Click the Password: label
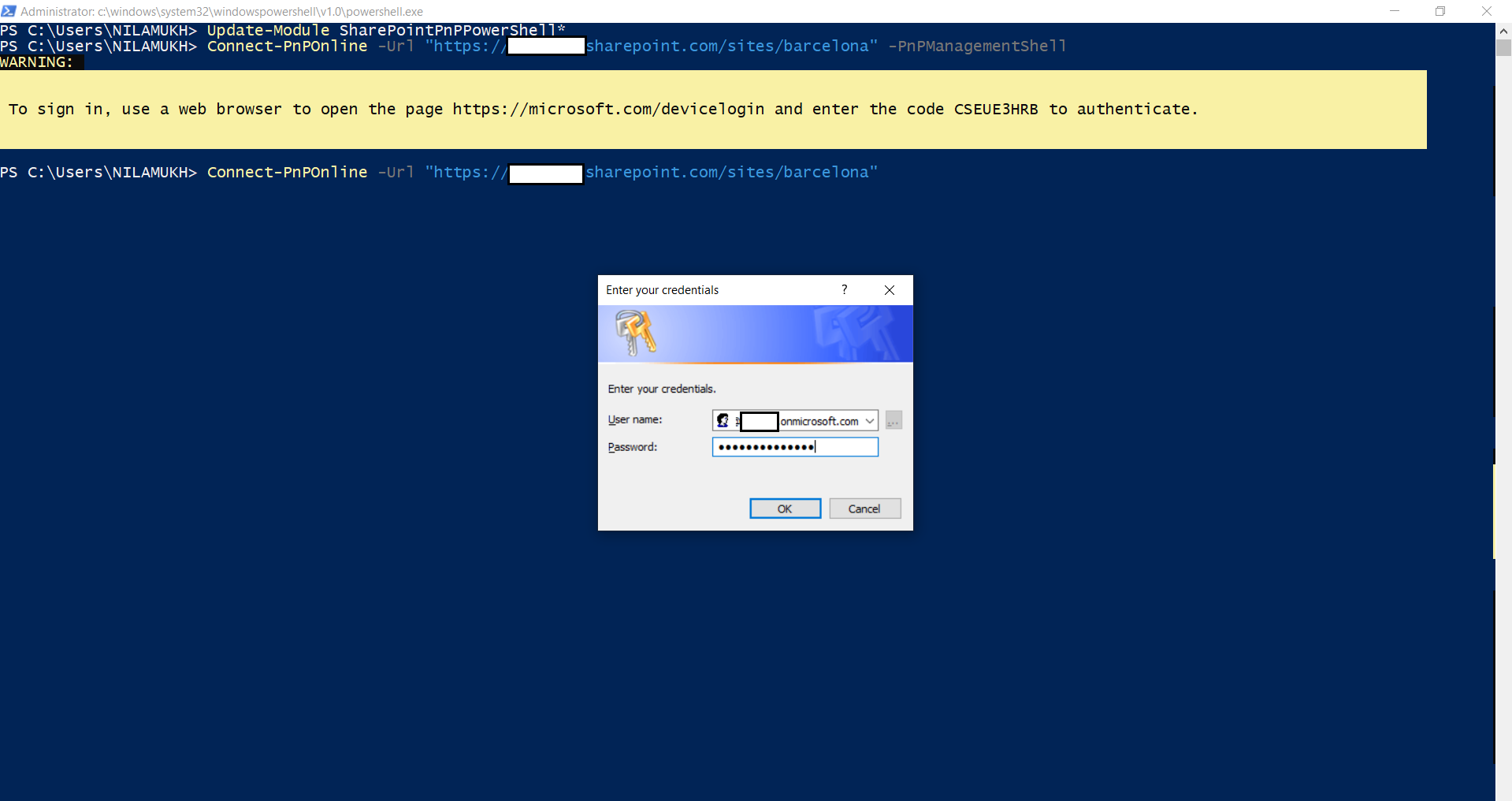 pyautogui.click(x=633, y=447)
